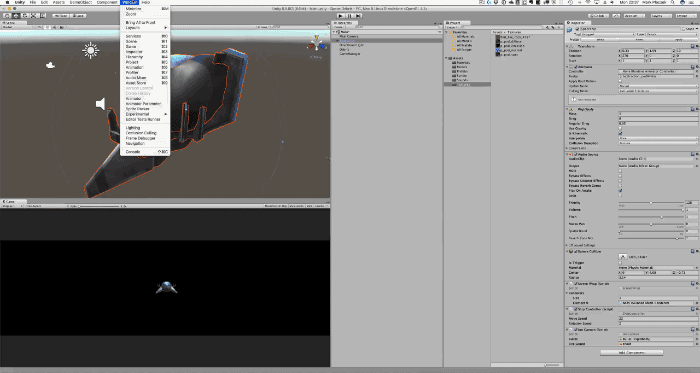Image resolution: width=700 pixels, height=373 pixels.
Task: Select the Move tool in toolbar
Action: [16, 16]
